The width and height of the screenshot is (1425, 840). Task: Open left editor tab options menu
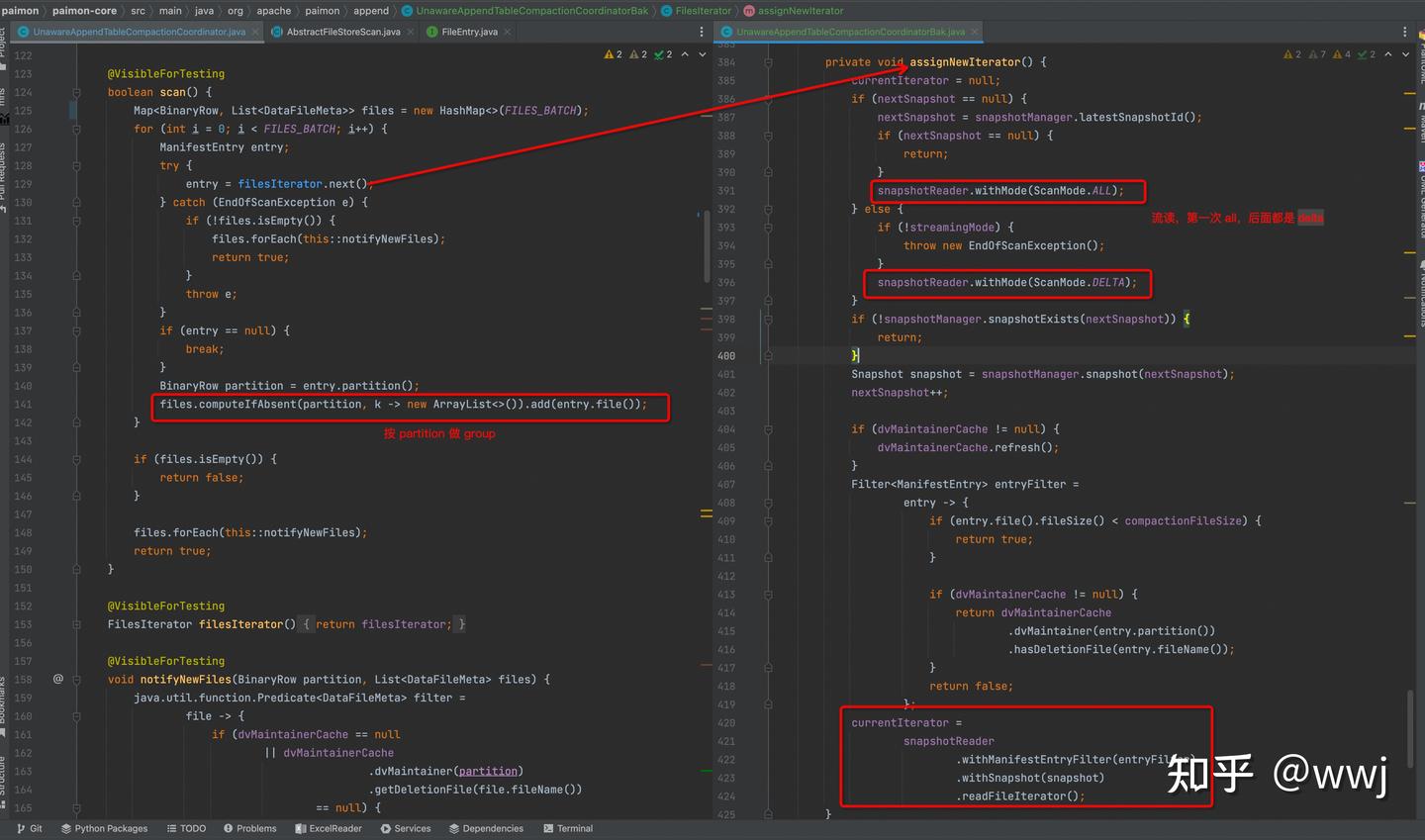(702, 32)
